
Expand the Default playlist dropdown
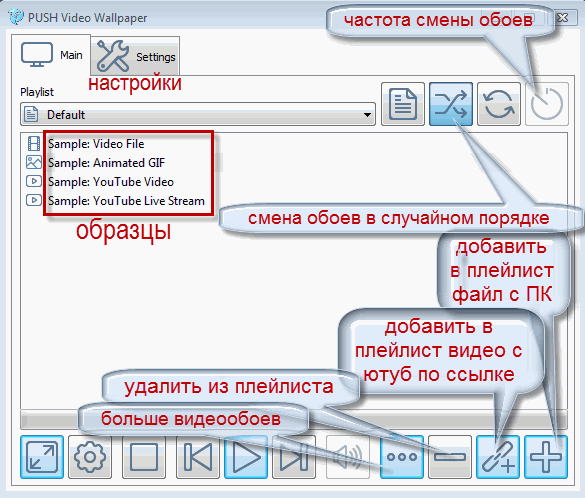click(198, 114)
